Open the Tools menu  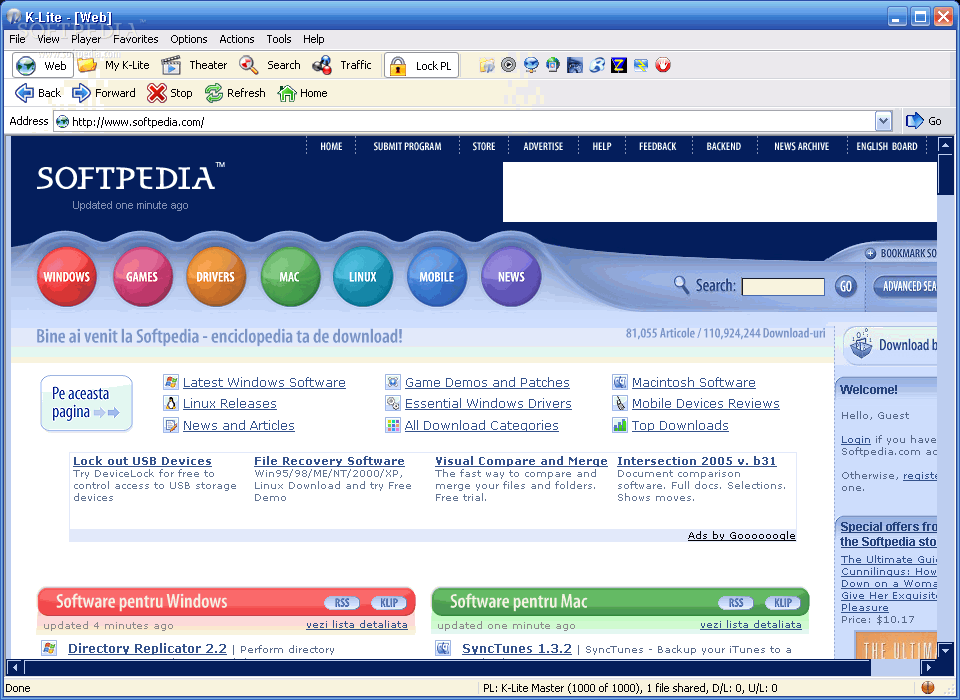coord(279,39)
